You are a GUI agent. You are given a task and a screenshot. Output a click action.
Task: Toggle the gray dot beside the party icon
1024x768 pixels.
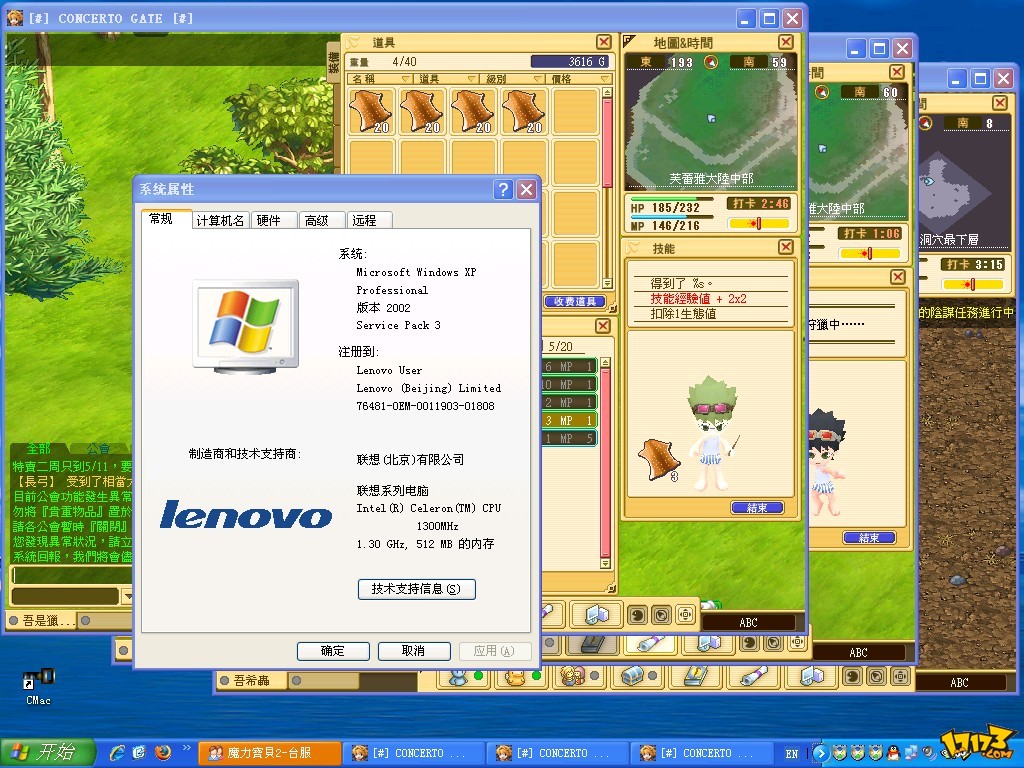[594, 676]
